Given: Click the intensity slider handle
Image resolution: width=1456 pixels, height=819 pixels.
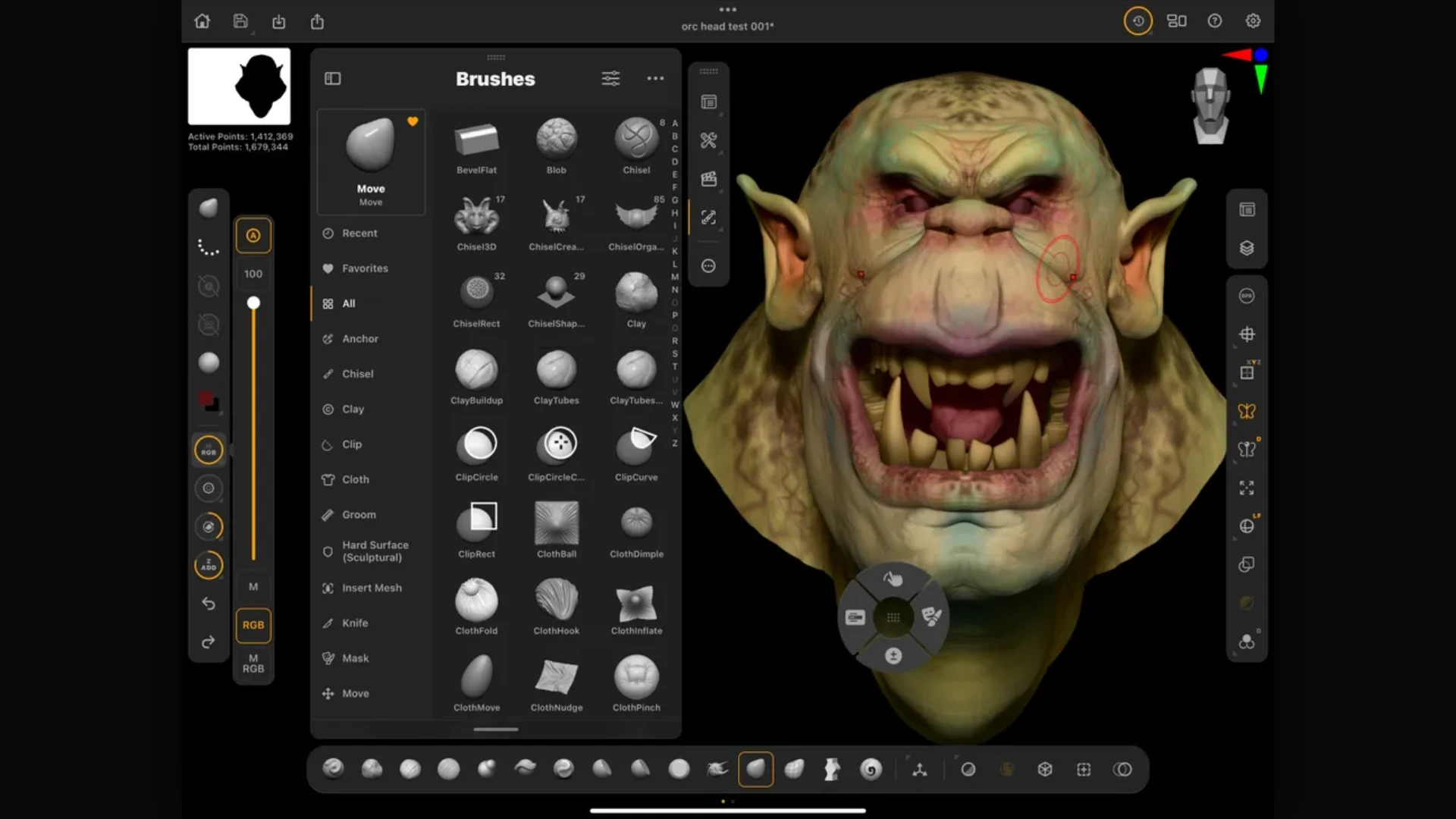Looking at the screenshot, I should pyautogui.click(x=253, y=303).
